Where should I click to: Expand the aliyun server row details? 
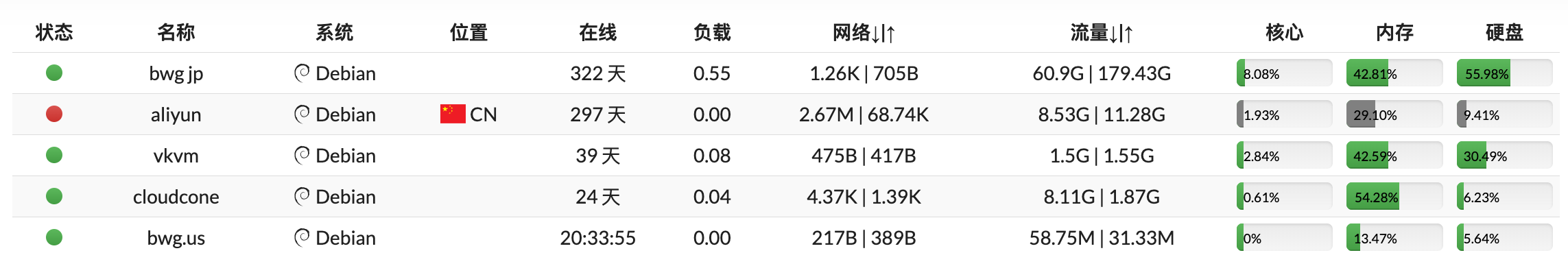(x=785, y=114)
